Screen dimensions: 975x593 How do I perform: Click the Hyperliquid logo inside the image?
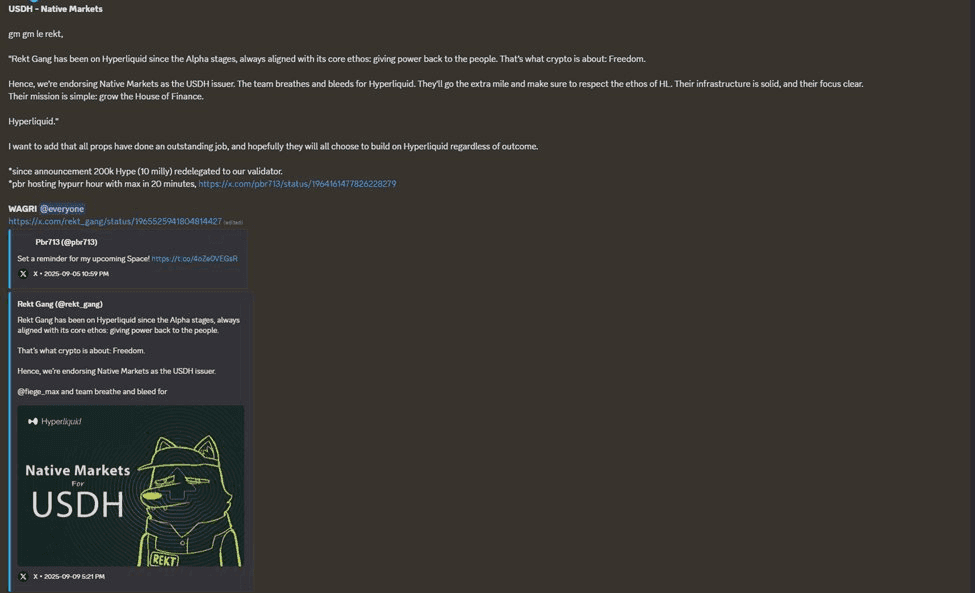55,421
